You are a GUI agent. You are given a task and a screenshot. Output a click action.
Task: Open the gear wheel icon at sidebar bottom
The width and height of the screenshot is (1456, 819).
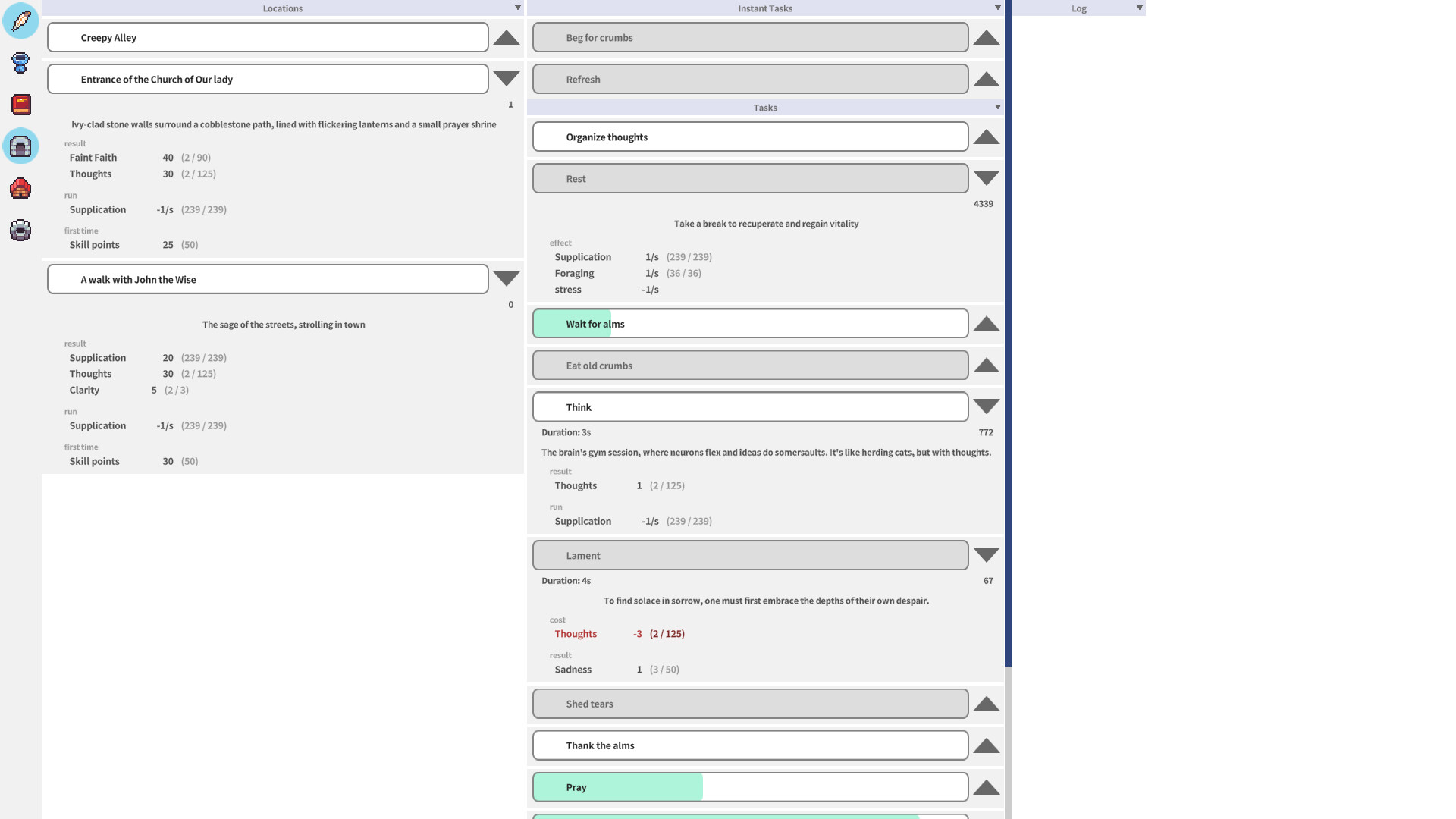click(x=20, y=231)
